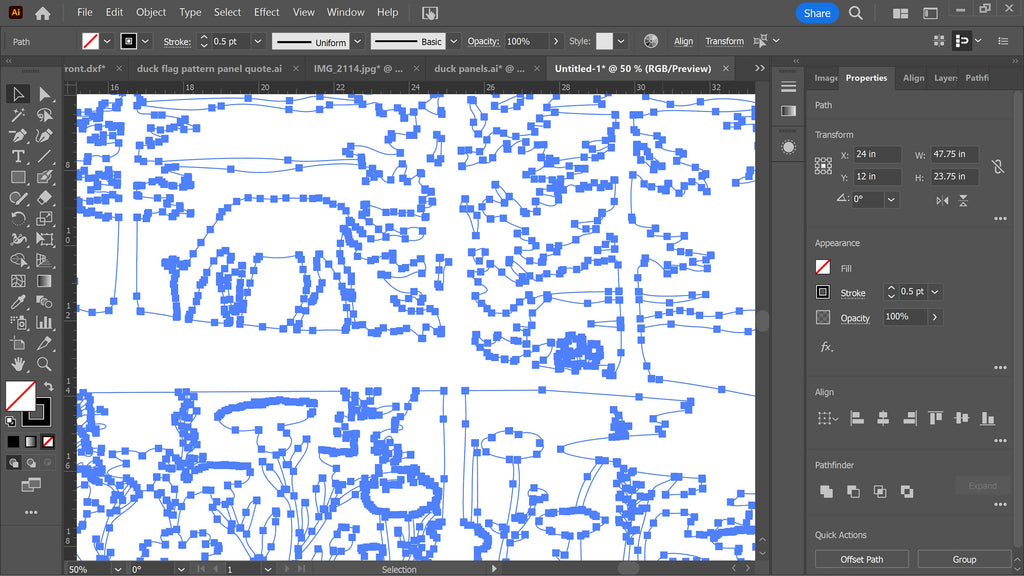
Task: Open fx effects menu in Appearance
Action: [x=826, y=347]
